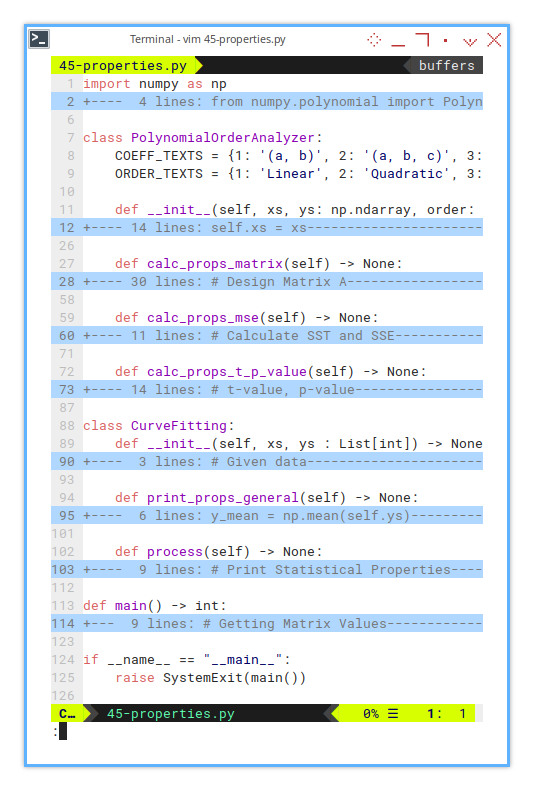Click the vim command-line prompt cursor
The image size is (534, 791).
63,731
